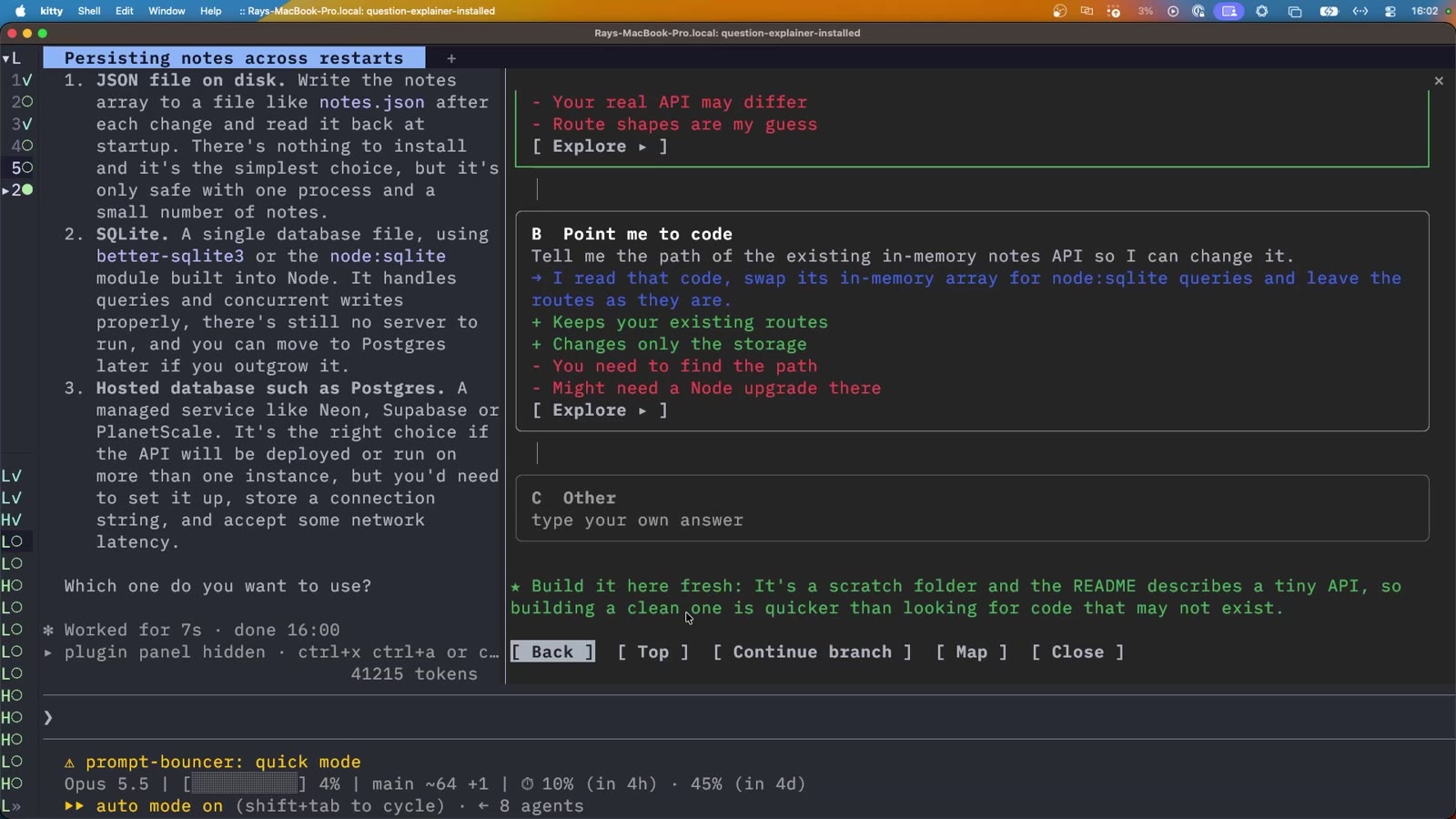
Task: Click the "16:02" clock in menu bar
Action: coord(1425,11)
